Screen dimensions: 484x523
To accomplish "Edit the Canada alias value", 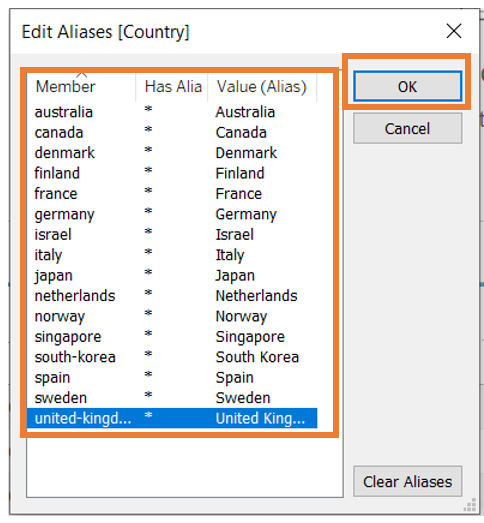I will [x=241, y=132].
